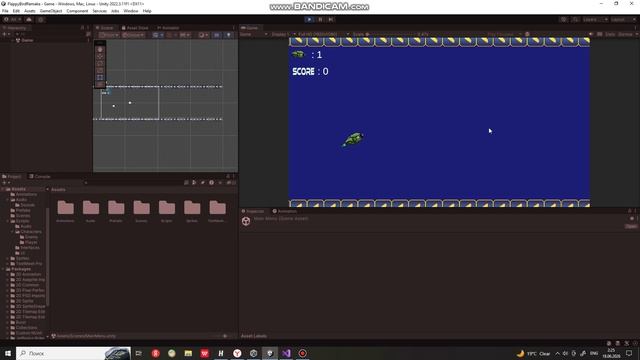Viewport: 640px width, 360px height.
Task: Click the Hierarchy add (+) button
Action: pos(6,34)
